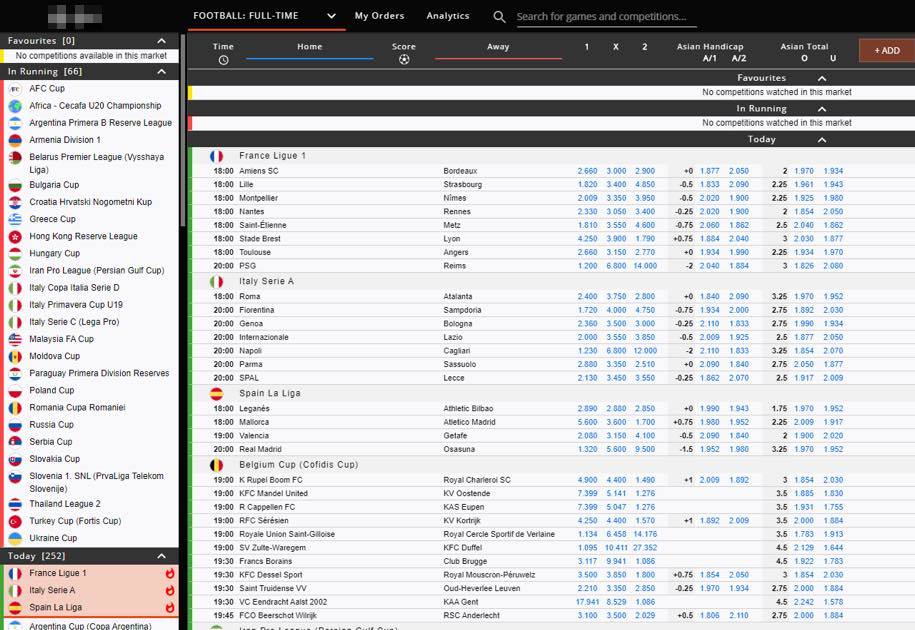Click the Armenia flag icon in sidebar
Image resolution: width=915 pixels, height=630 pixels.
(15, 140)
